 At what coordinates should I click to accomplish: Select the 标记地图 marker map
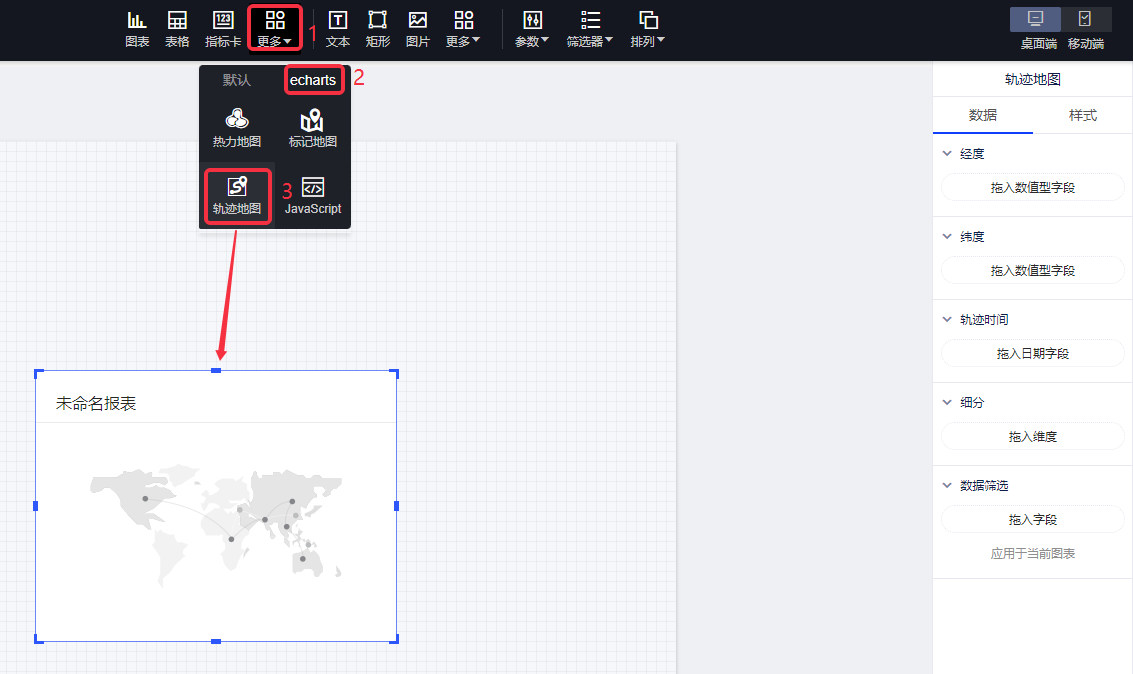313,129
